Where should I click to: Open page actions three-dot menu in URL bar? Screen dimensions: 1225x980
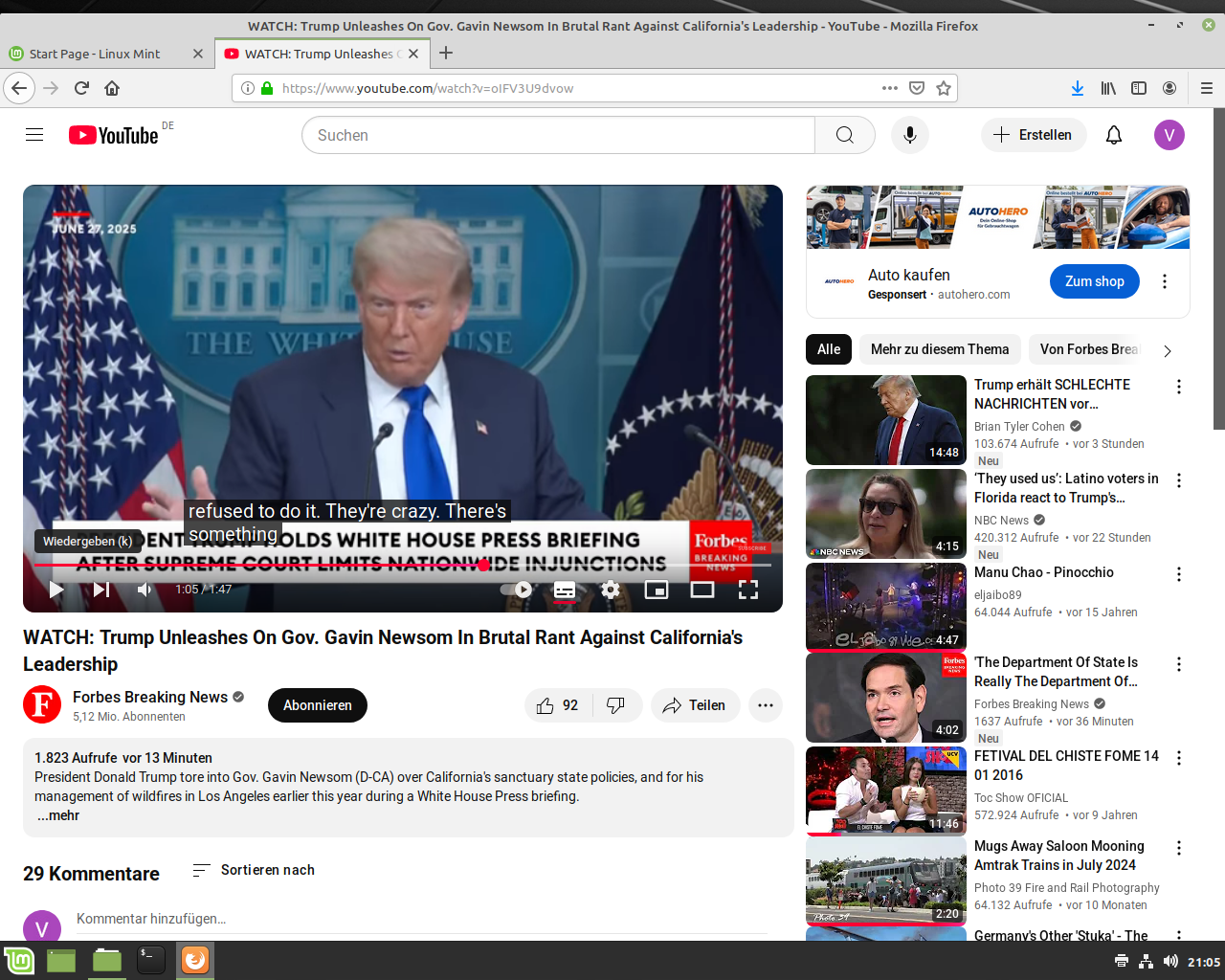pyautogui.click(x=890, y=88)
